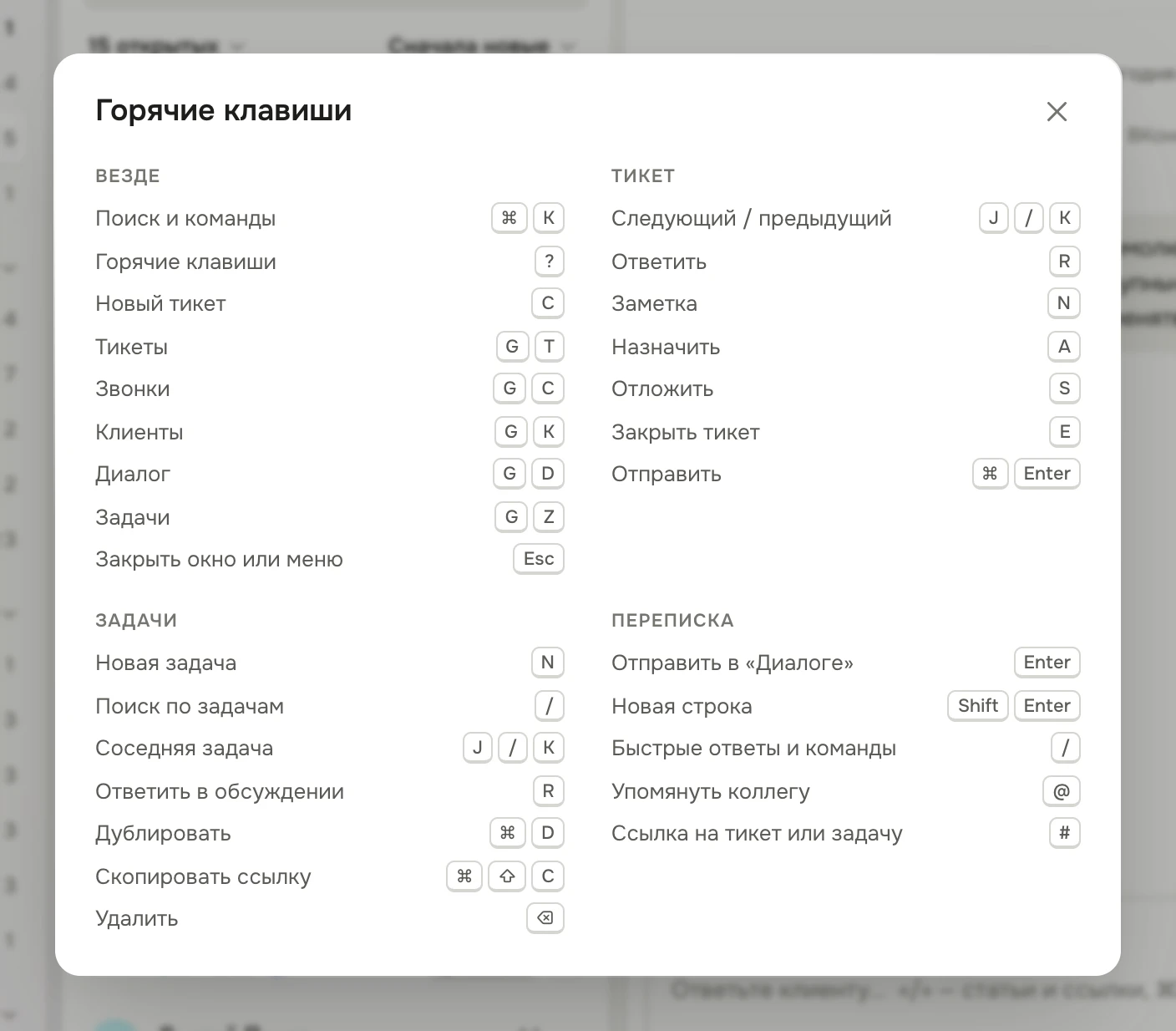Click the Новый тикет shortcut label
This screenshot has width=1176, height=1031.
160,303
